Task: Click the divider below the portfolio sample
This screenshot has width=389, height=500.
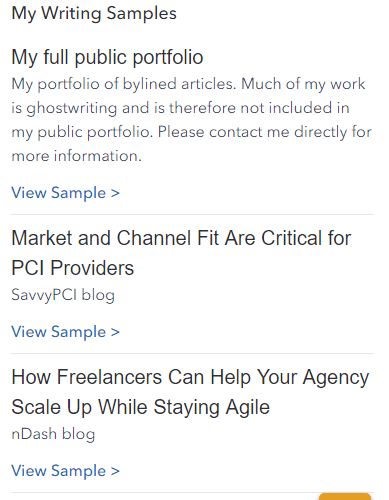Action: point(192,214)
